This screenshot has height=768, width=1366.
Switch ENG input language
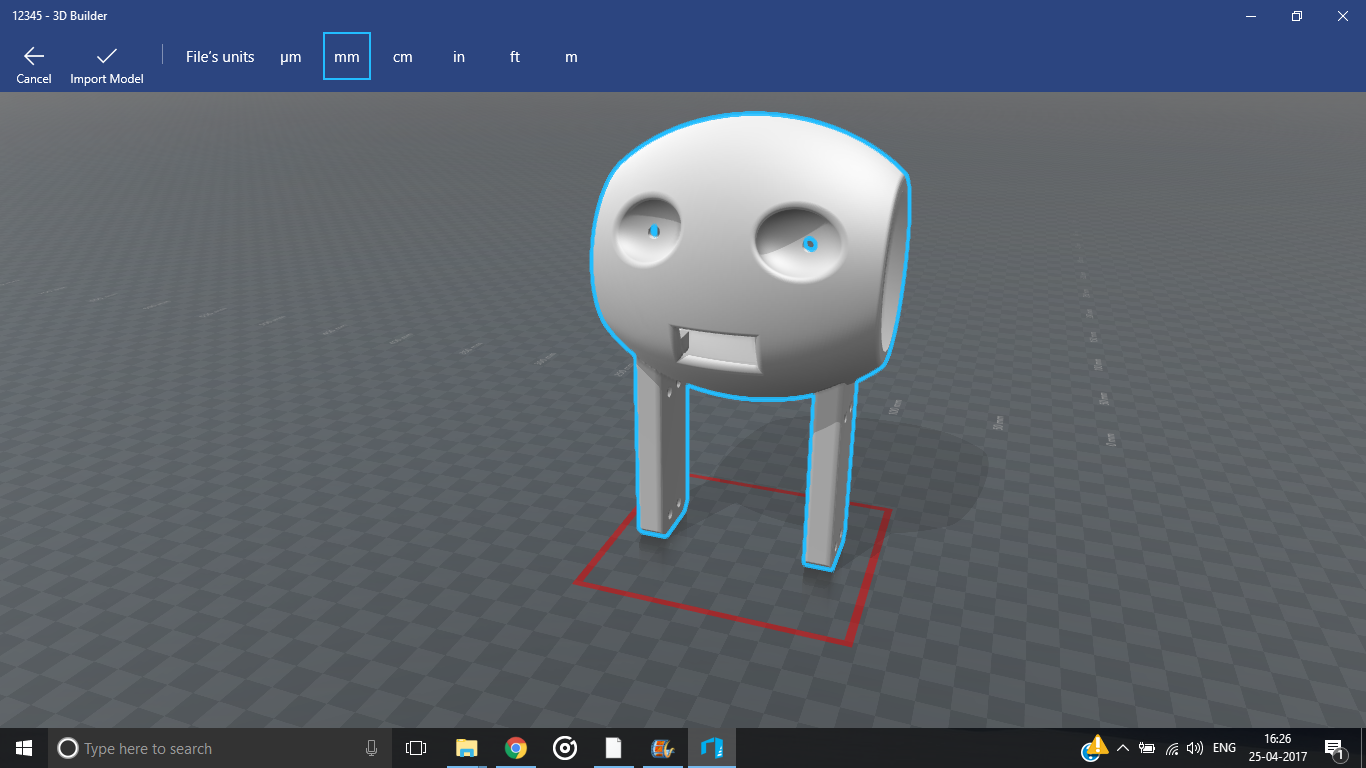[x=1224, y=748]
